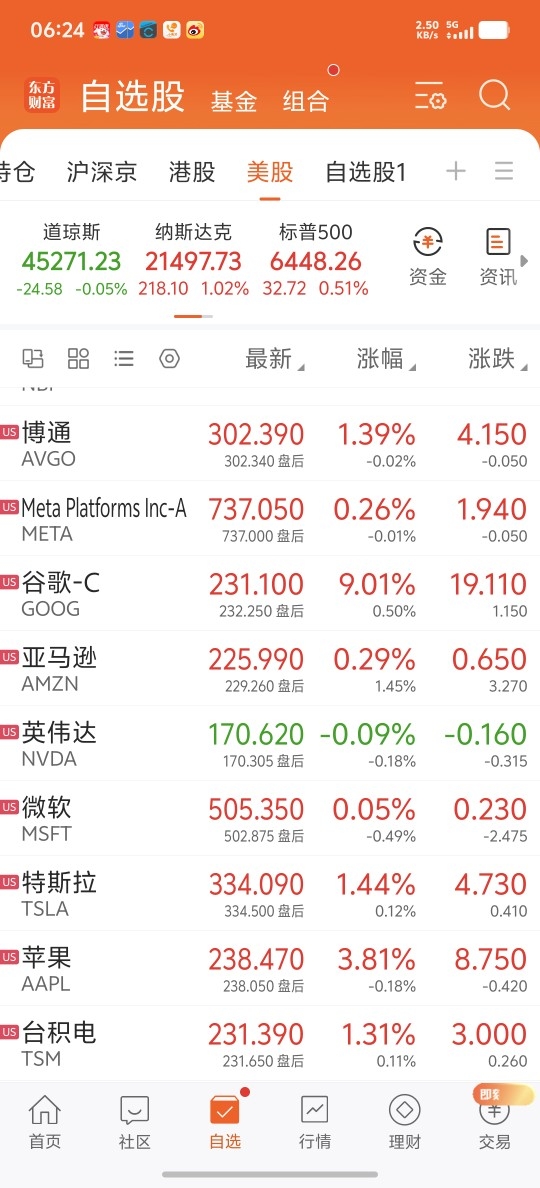The image size is (540, 1188).
Task: Open watchlist settings list-gear icon
Action: pos(431,97)
